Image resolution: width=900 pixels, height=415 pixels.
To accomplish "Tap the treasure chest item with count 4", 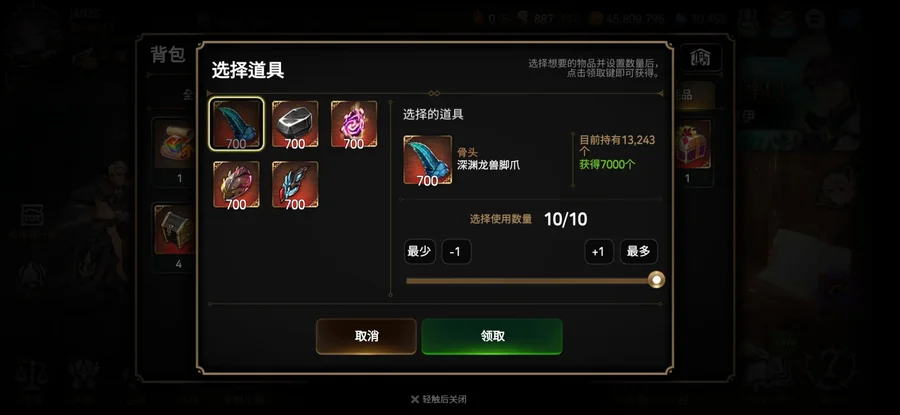I will pos(178,228).
